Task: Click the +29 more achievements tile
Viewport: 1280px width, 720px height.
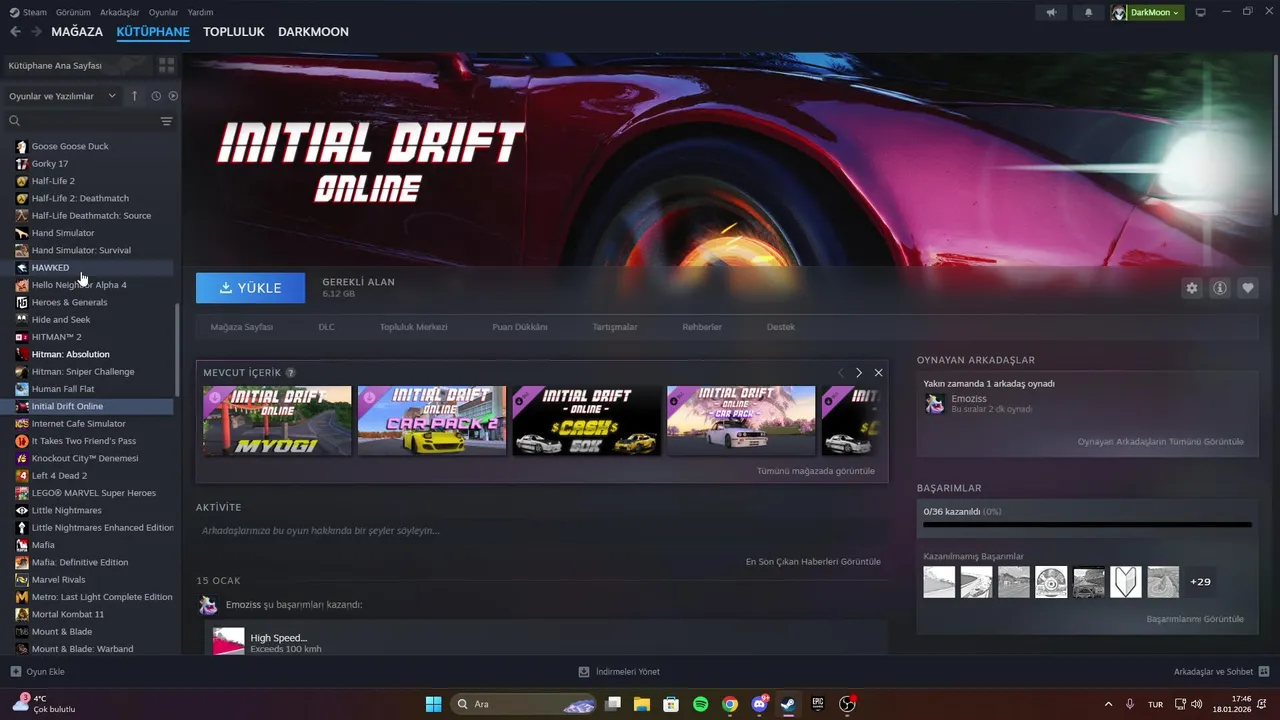Action: (1200, 581)
